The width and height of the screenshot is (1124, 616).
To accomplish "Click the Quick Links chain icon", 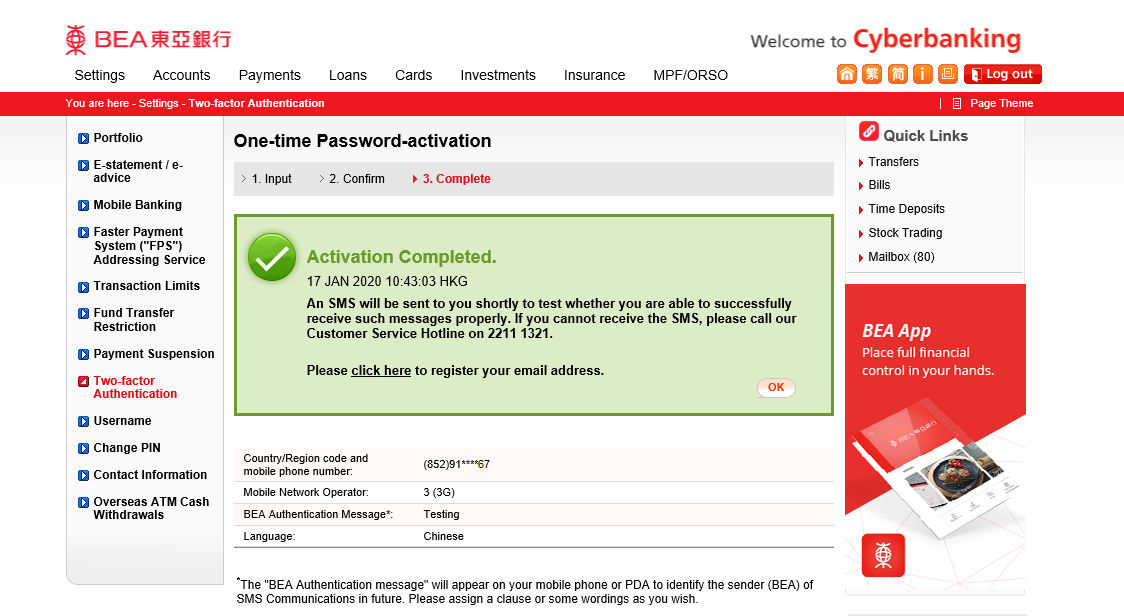I will point(869,131).
